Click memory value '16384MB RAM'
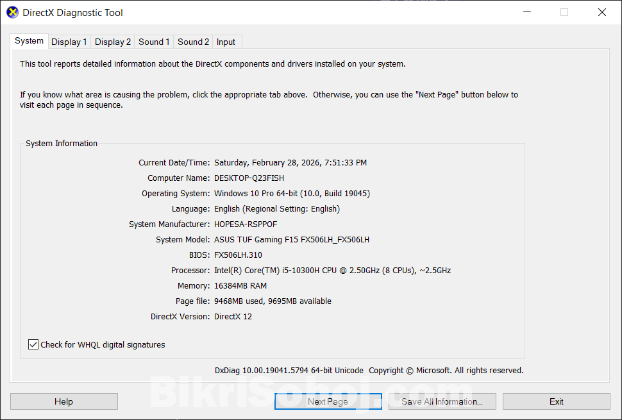Screen dimensions: 622x420 240,286
